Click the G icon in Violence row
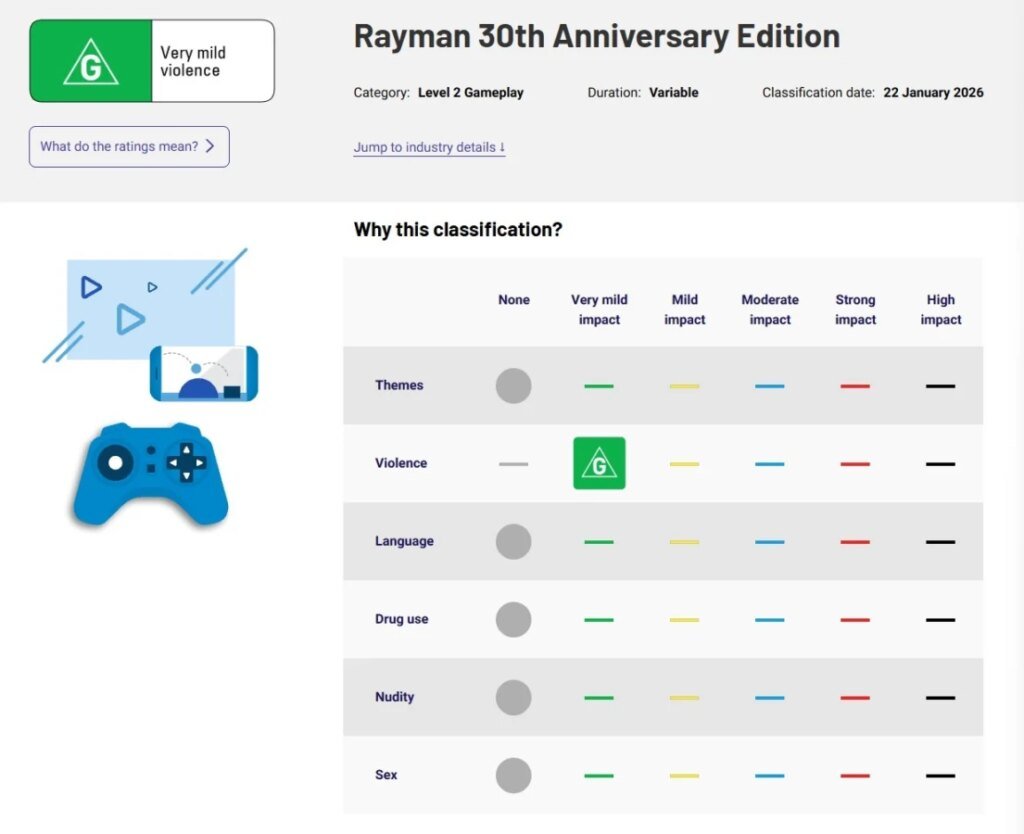The height and width of the screenshot is (834, 1024). point(599,464)
